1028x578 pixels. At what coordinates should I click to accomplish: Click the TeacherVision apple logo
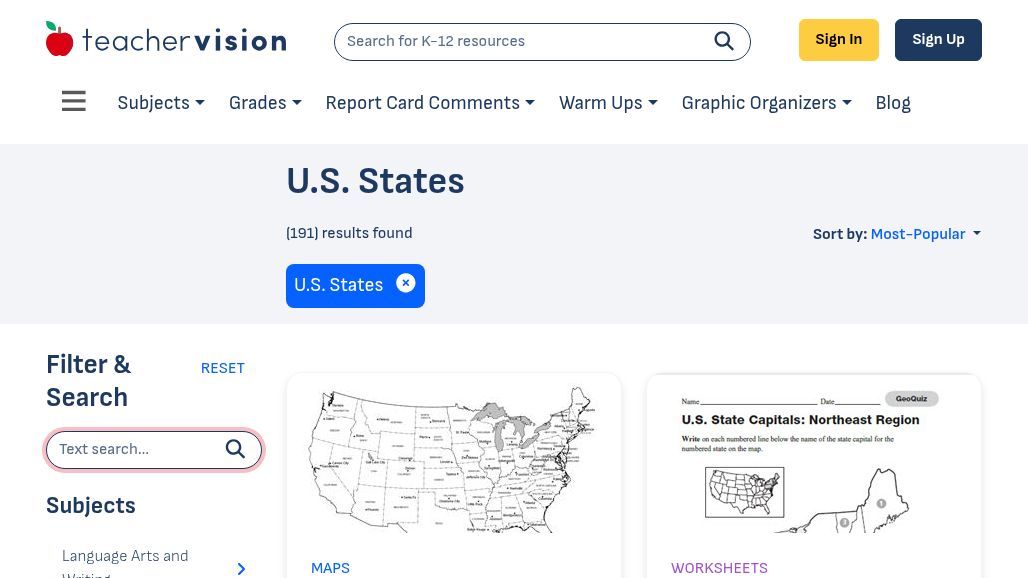(60, 40)
